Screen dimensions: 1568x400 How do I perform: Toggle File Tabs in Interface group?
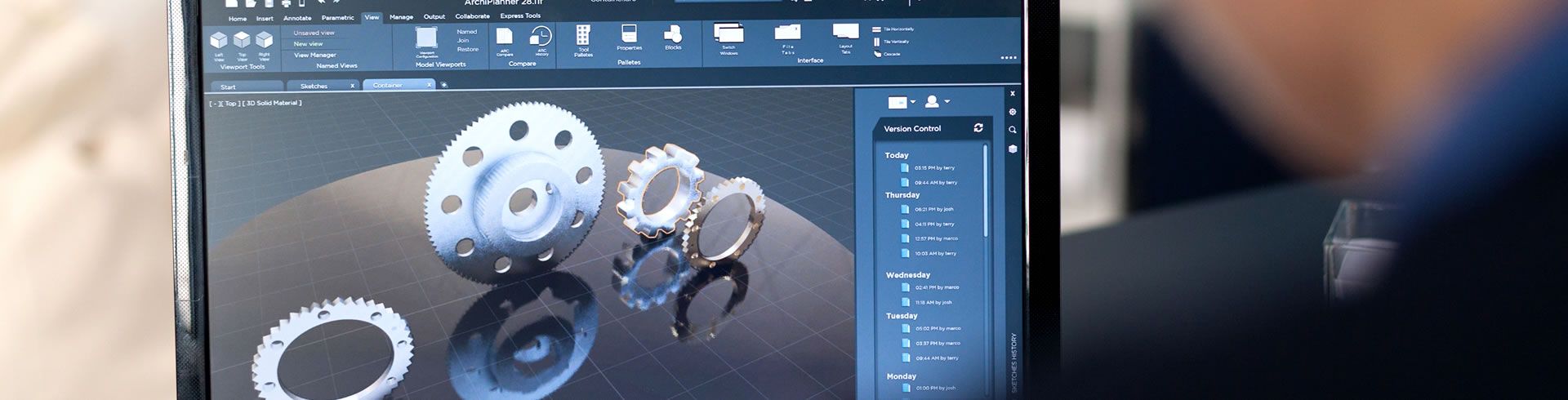click(x=787, y=32)
